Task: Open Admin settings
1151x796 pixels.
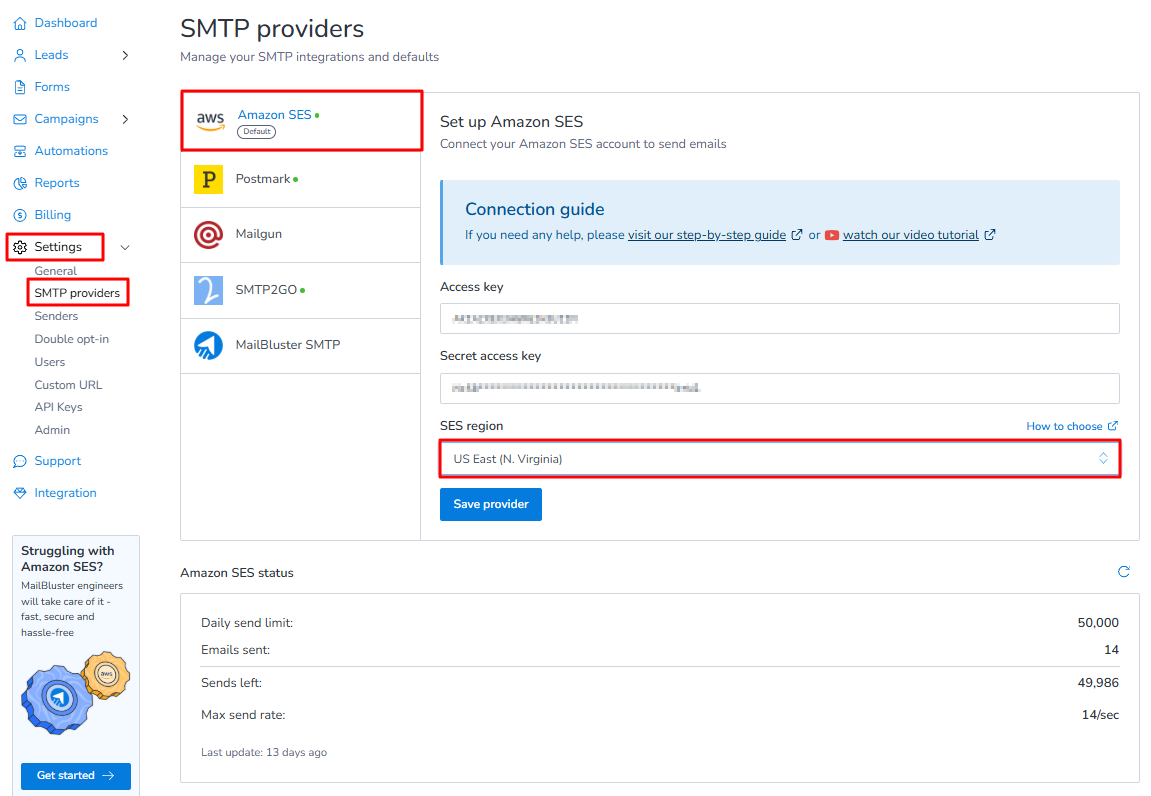Action: [x=52, y=430]
